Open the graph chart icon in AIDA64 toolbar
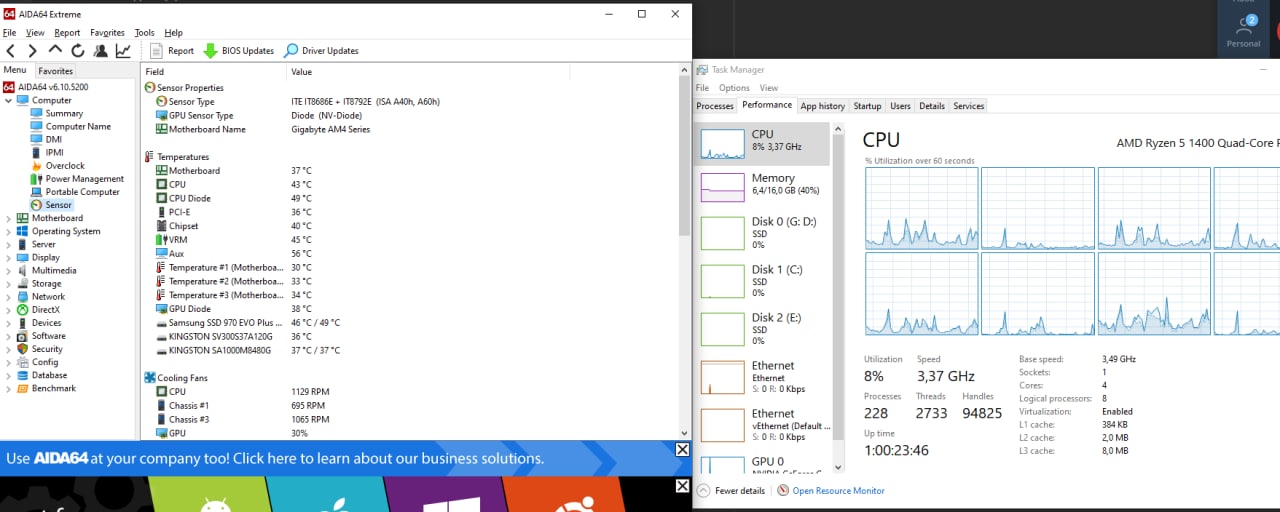The image size is (1280, 512). 123,50
